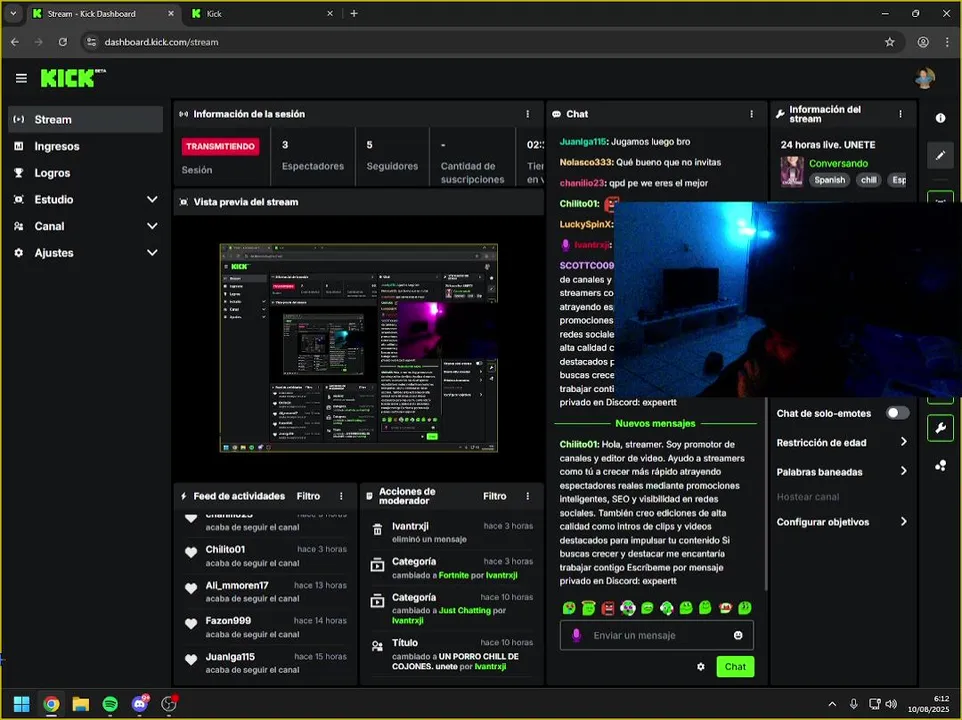Click the TRANSMITIENDO status badge
The height and width of the screenshot is (720, 962).
[220, 147]
